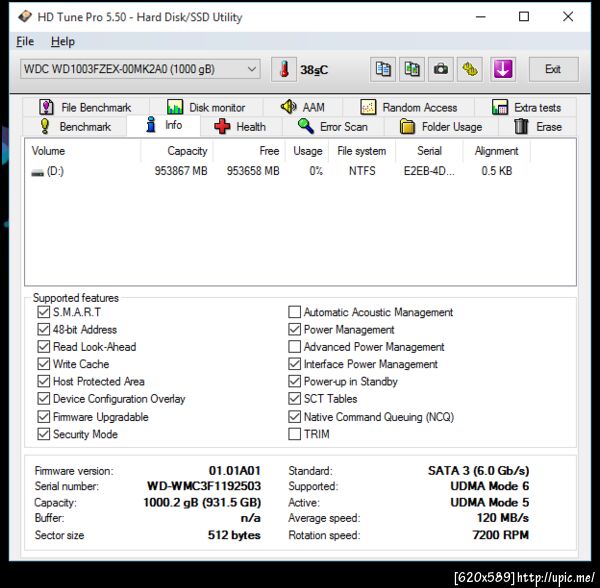600x588 pixels.
Task: Switch to the Erase tab
Action: coord(537,127)
